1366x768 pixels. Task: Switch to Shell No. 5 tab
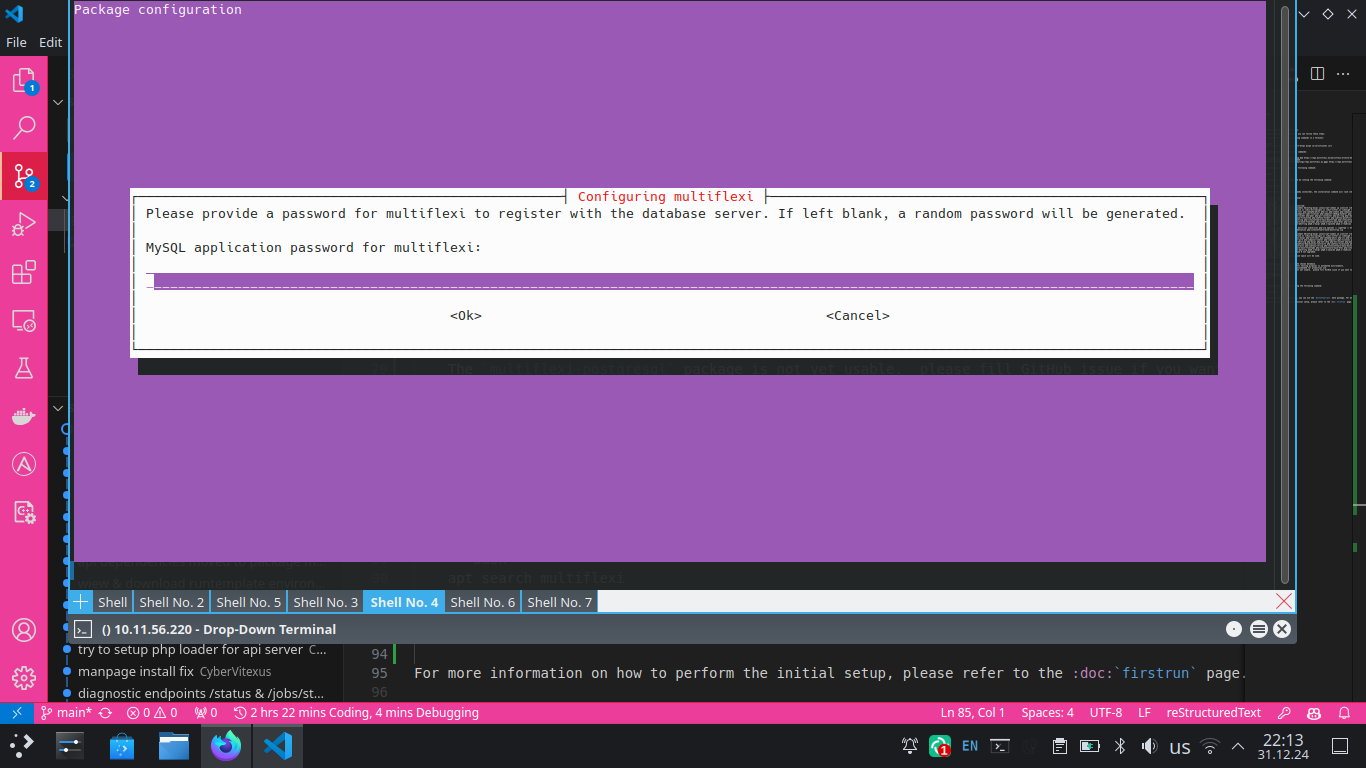coord(248,602)
